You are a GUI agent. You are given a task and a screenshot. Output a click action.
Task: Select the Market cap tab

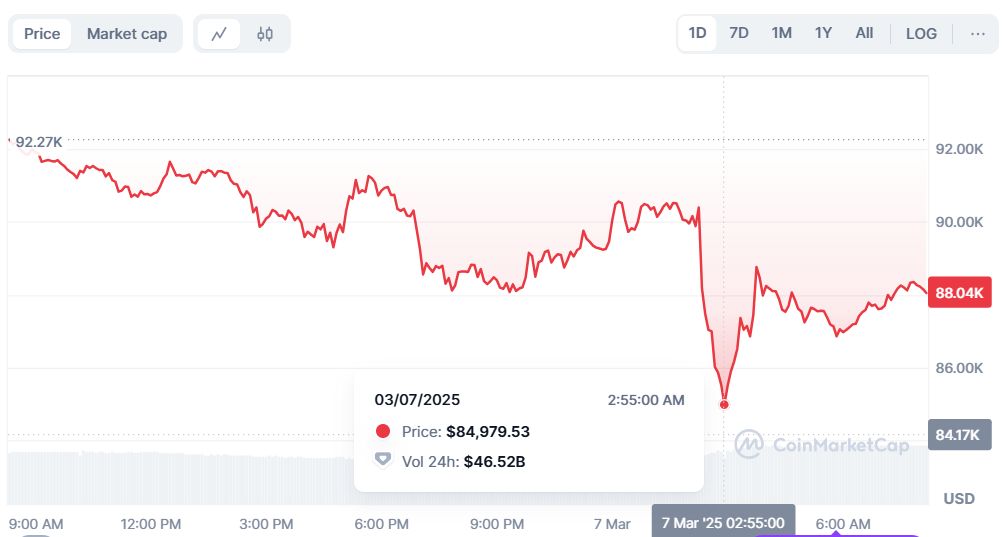click(x=127, y=34)
